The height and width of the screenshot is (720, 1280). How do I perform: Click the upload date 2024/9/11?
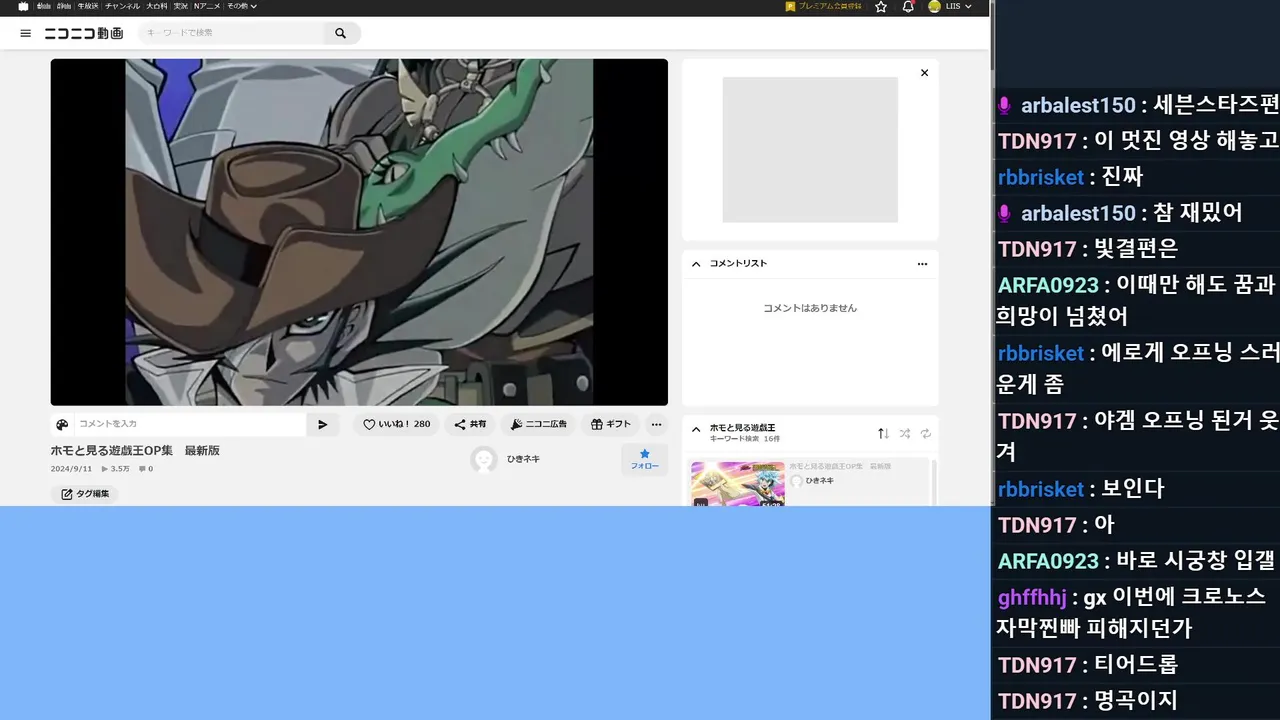coord(71,469)
